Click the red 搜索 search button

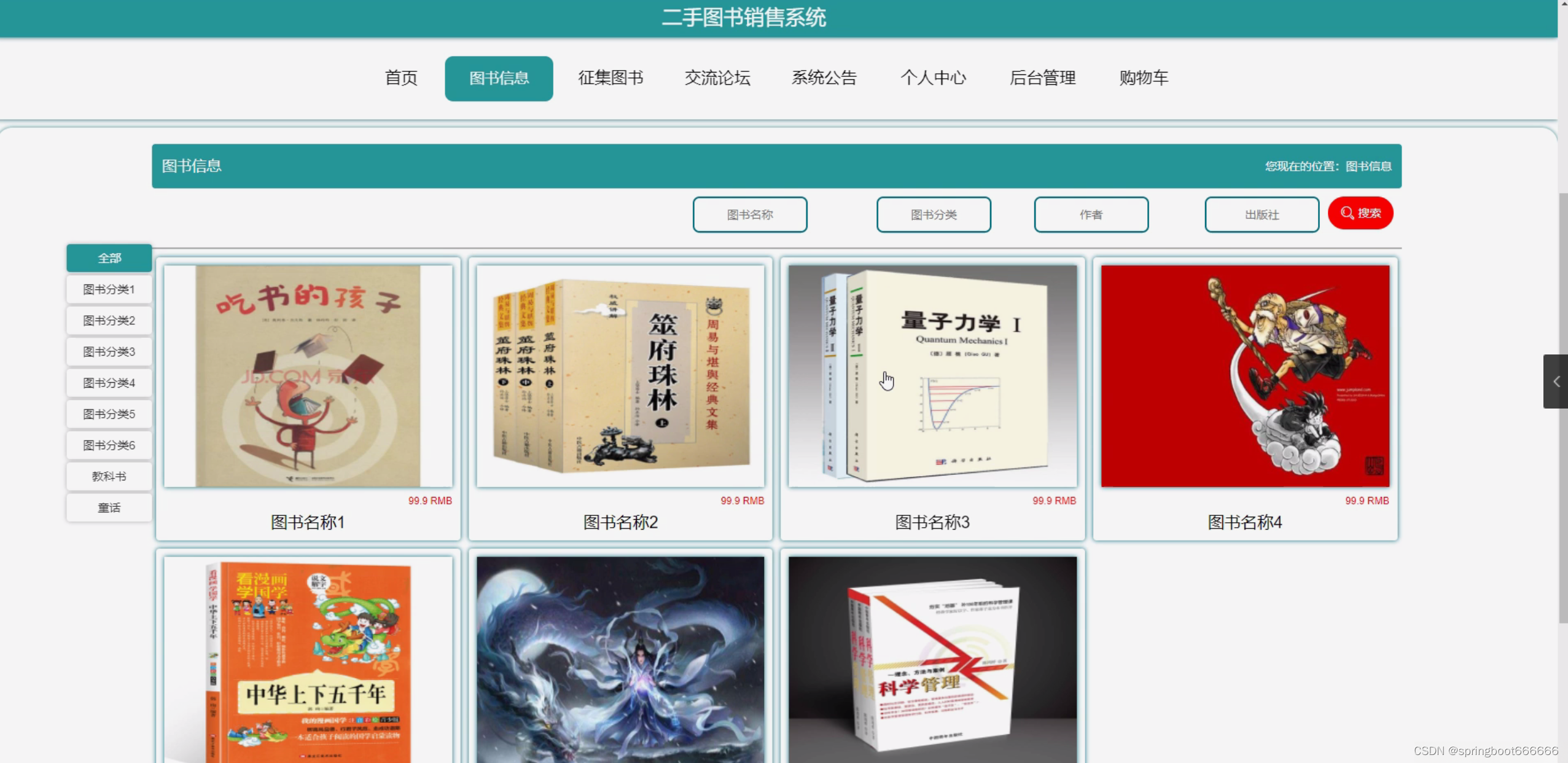tap(1360, 213)
